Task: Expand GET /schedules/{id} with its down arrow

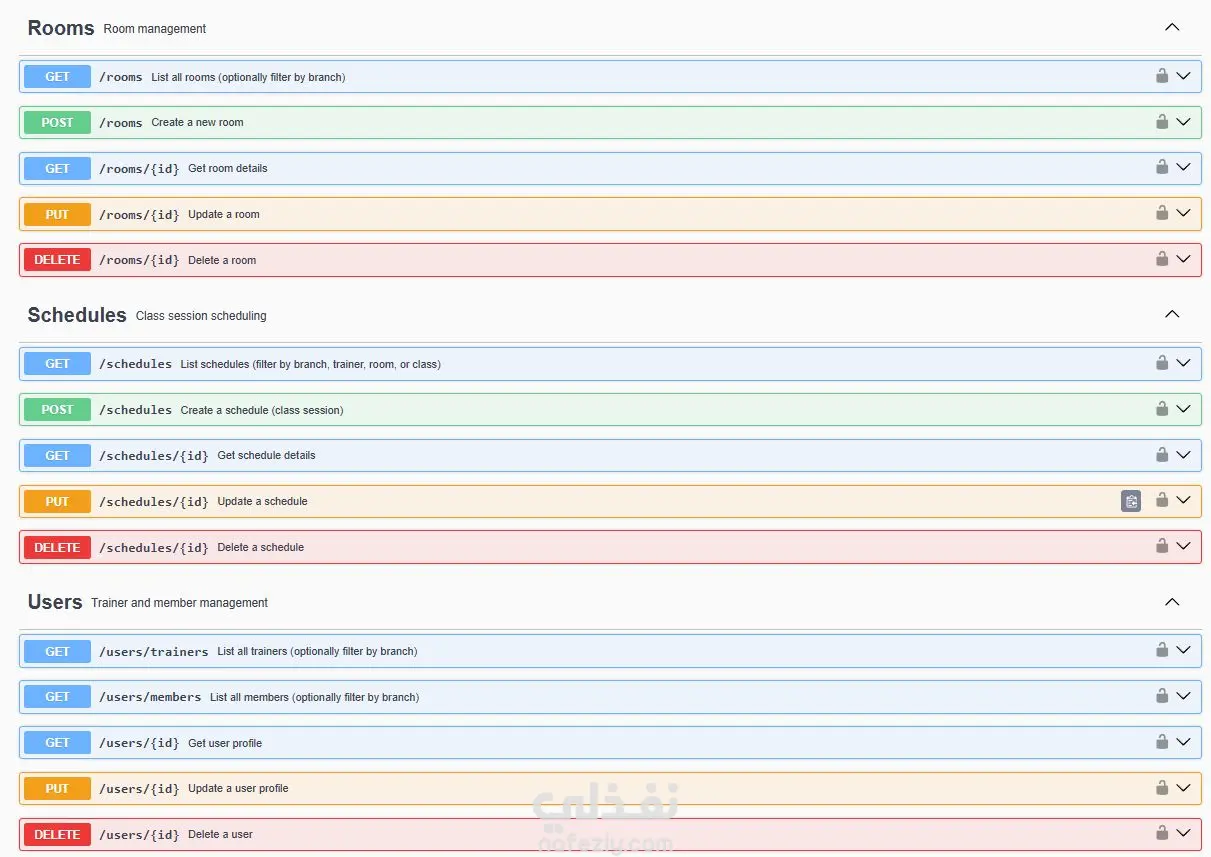Action: (1183, 454)
